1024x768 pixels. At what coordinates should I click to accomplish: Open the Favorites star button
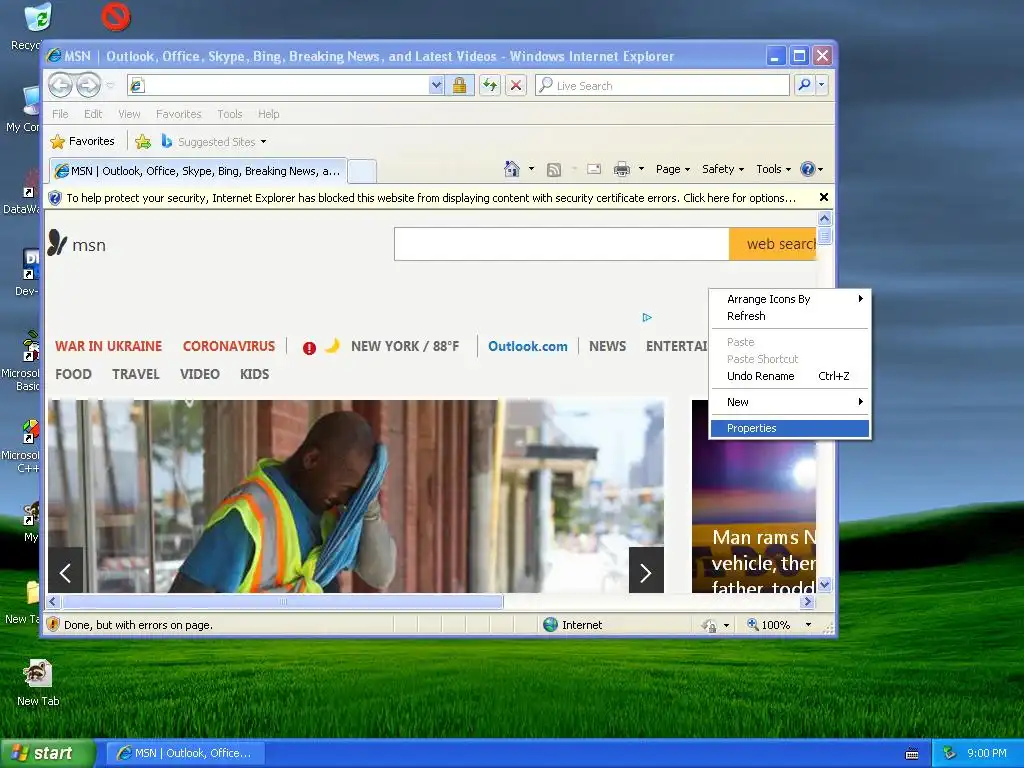[82, 142]
